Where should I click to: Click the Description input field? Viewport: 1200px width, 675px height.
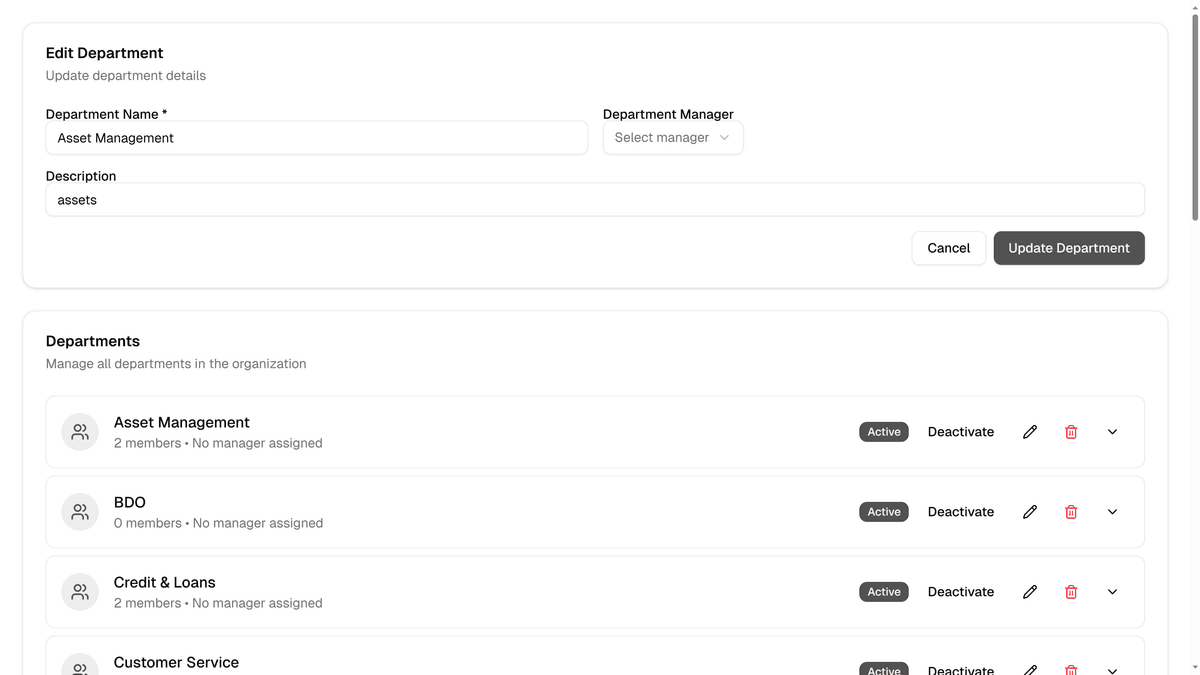pyautogui.click(x=595, y=200)
